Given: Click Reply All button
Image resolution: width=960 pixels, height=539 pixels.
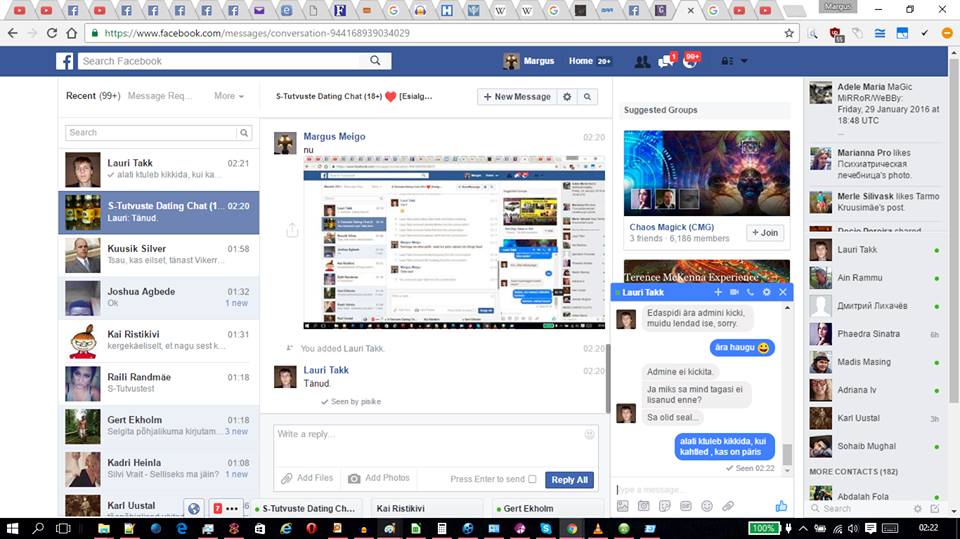Looking at the screenshot, I should tap(569, 480).
